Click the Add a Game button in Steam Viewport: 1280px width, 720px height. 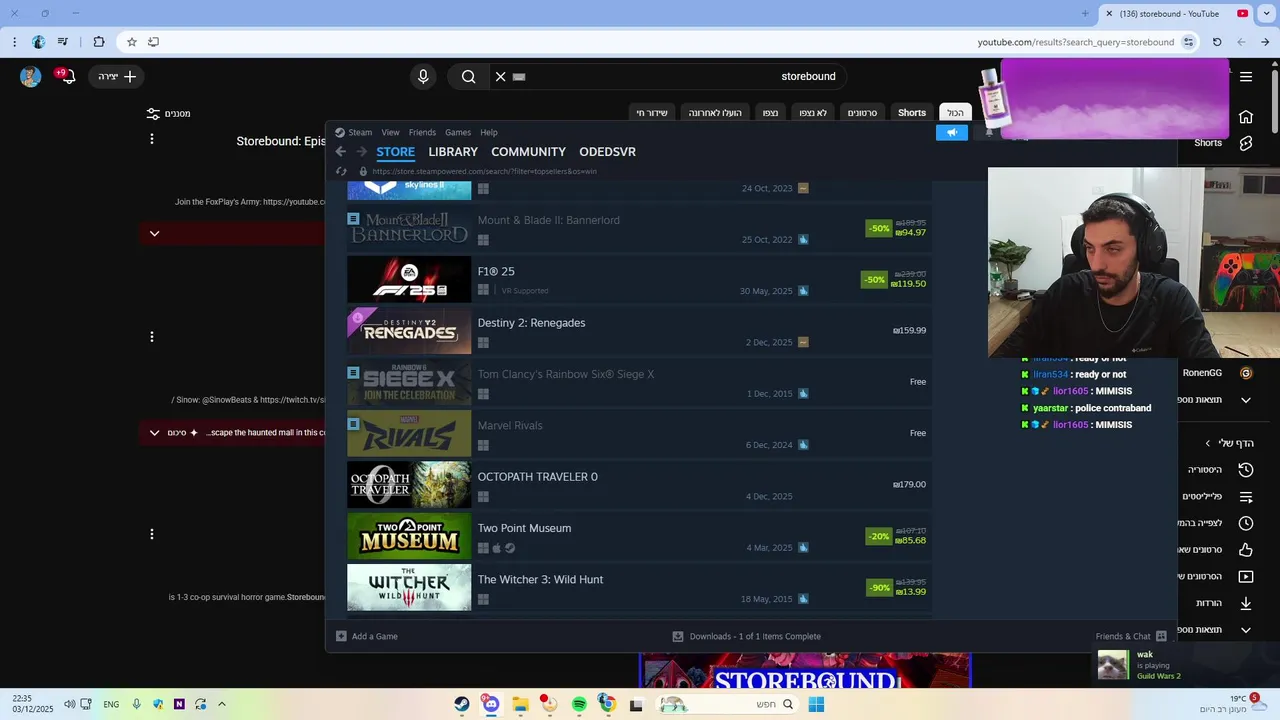(x=367, y=636)
